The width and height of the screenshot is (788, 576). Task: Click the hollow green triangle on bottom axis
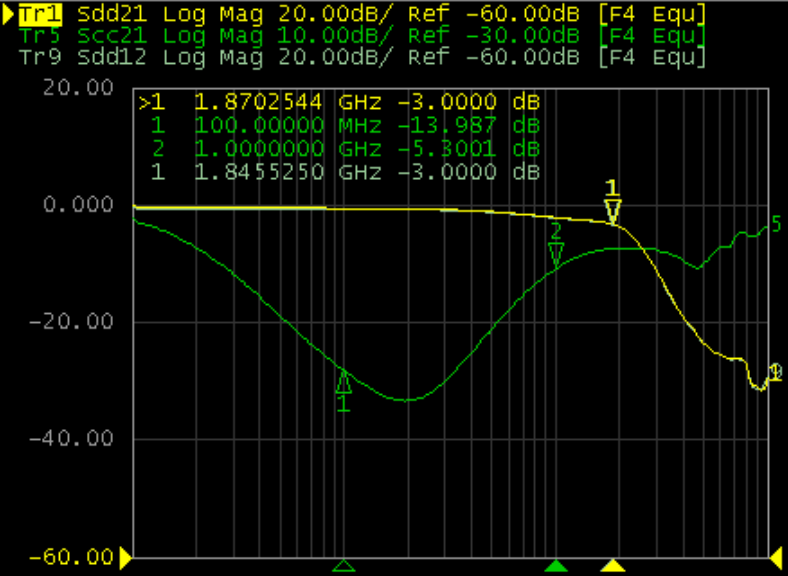343,566
